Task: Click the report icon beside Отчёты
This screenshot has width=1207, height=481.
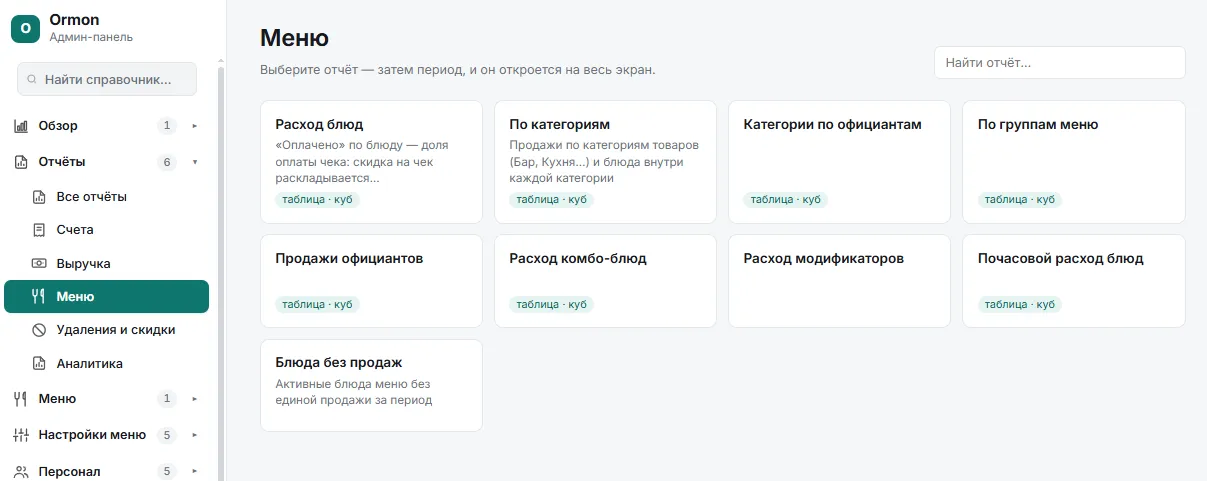Action: (20, 162)
